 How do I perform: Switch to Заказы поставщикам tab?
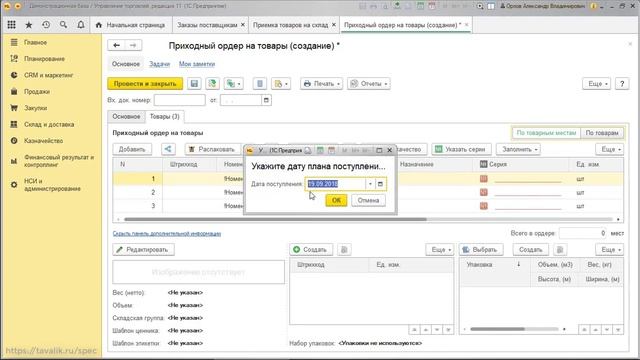click(x=207, y=25)
